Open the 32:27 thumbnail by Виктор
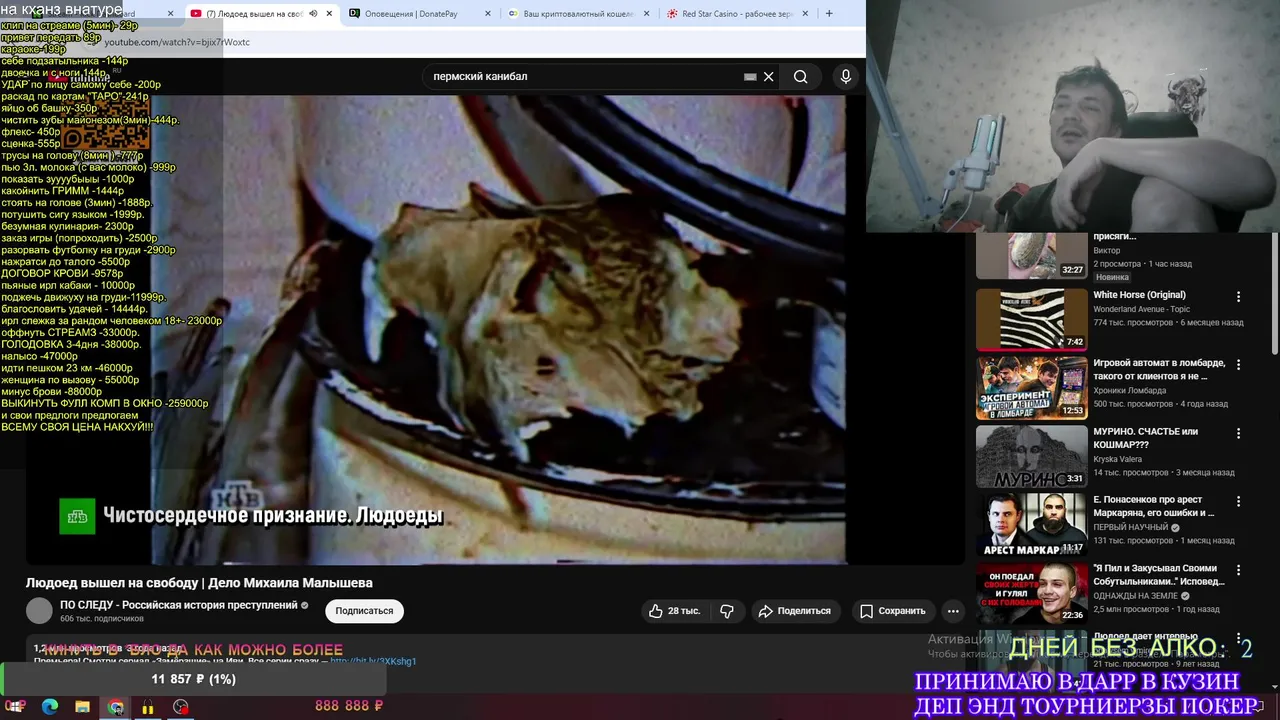 pyautogui.click(x=1031, y=256)
